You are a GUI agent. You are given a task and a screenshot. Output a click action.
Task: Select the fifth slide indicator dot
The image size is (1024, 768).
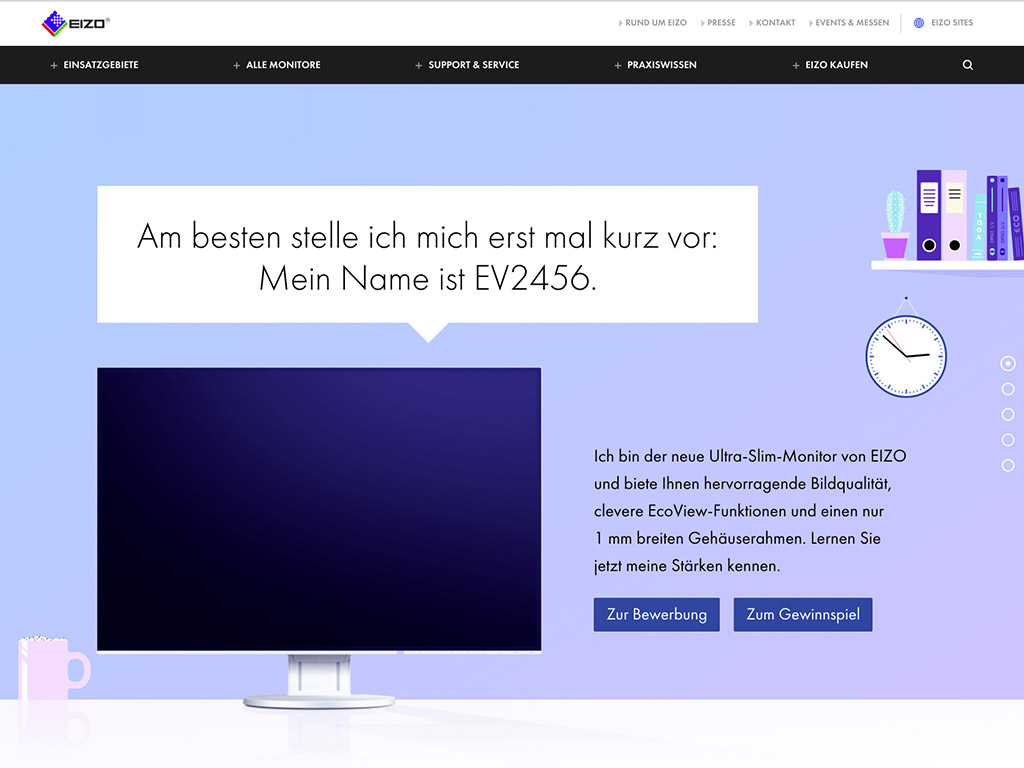(x=1008, y=465)
